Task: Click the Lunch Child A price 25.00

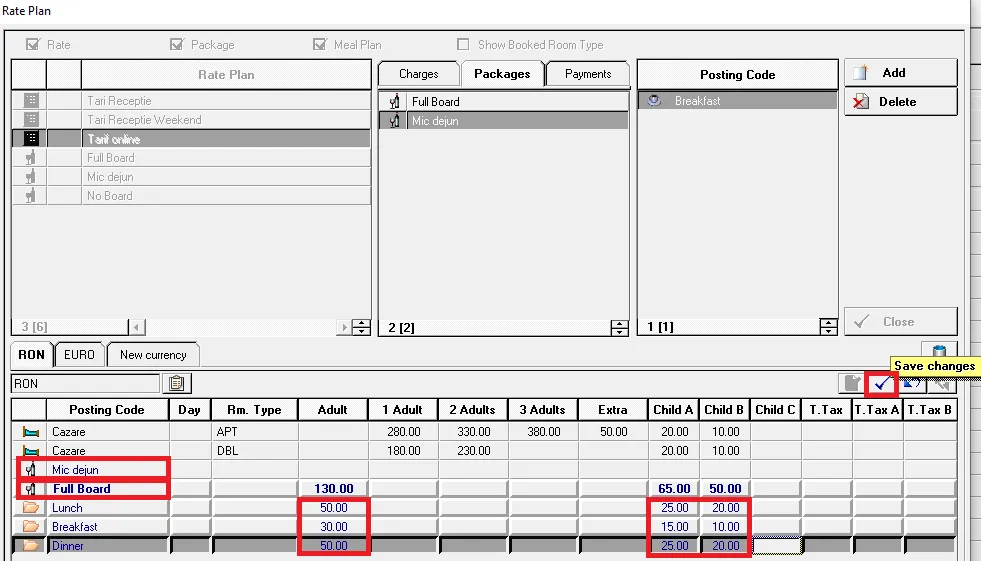Action: 673,507
